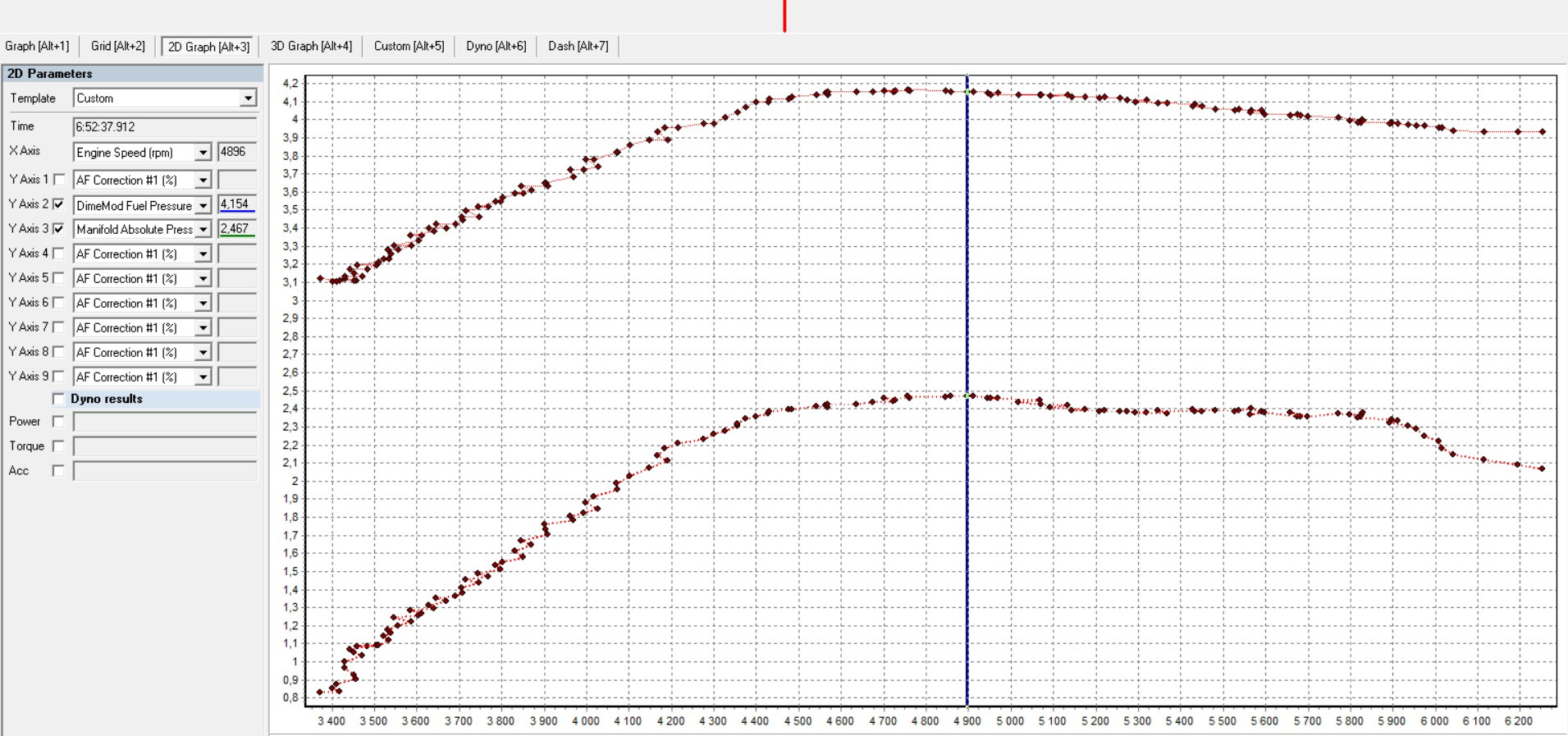This screenshot has width=1568, height=736.
Task: Open the Y Axis 8 parameter dropdown
Action: [x=143, y=353]
